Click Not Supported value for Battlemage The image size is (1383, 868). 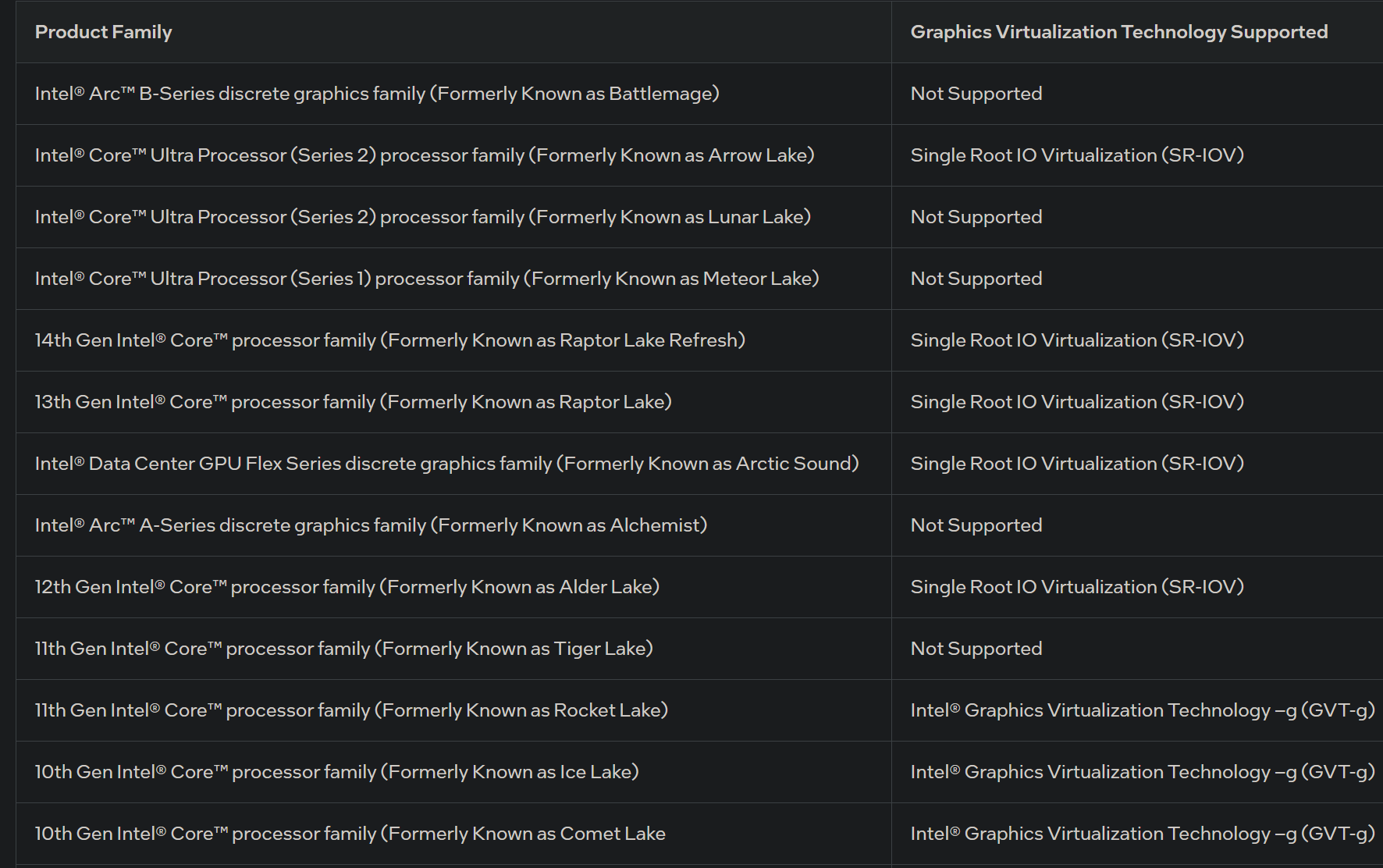pyautogui.click(x=976, y=94)
